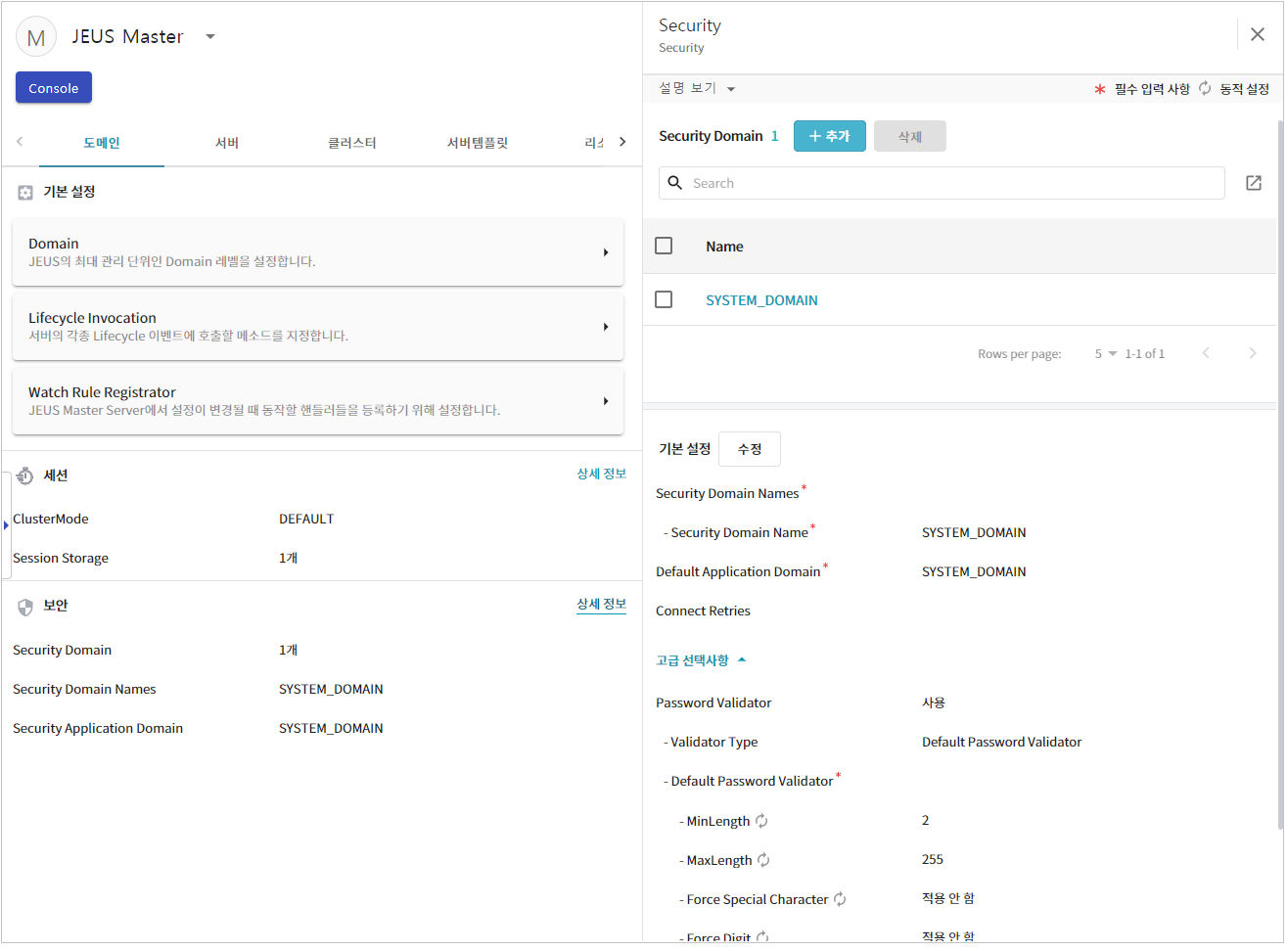Open the table in new window icon
The width and height of the screenshot is (1288, 951).
[1254, 183]
